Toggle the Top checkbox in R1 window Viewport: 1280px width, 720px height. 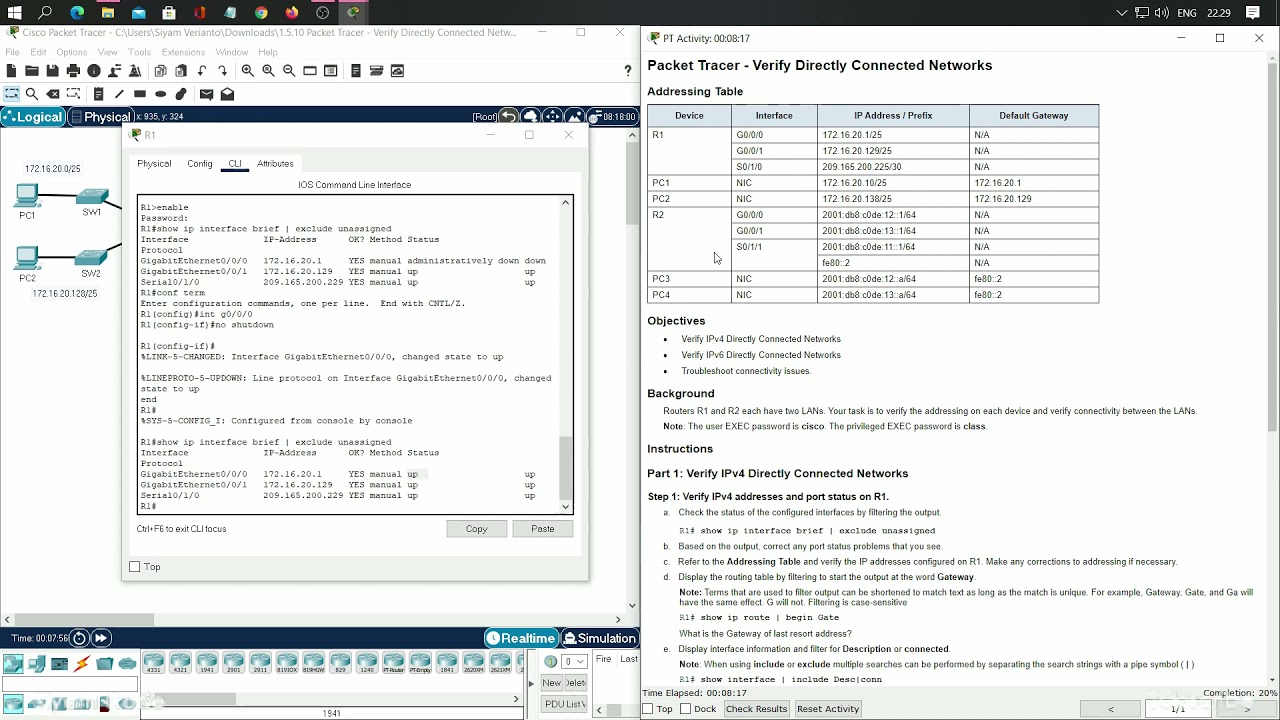(x=135, y=567)
